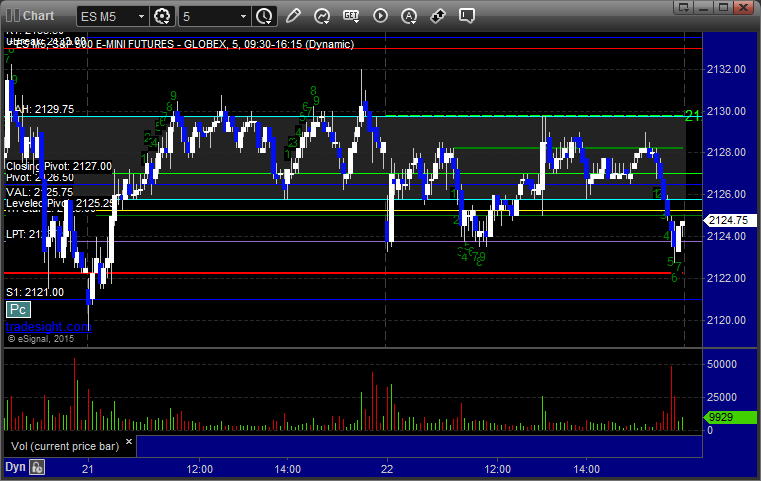Click the Chart window grip icon

tap(13, 16)
